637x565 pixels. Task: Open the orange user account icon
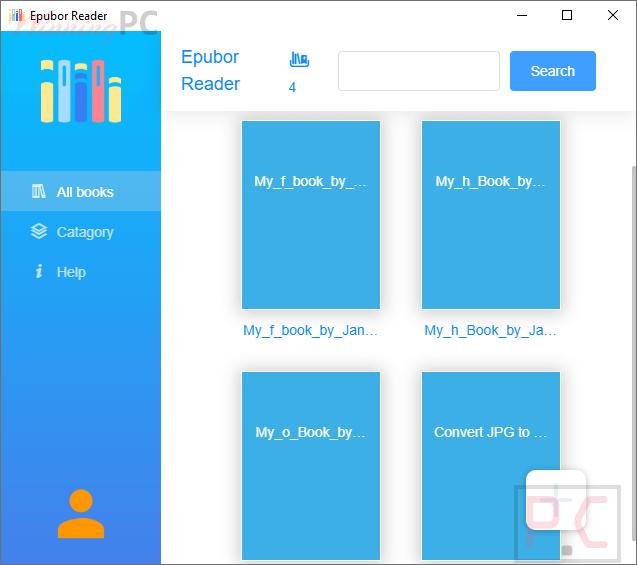point(81,513)
